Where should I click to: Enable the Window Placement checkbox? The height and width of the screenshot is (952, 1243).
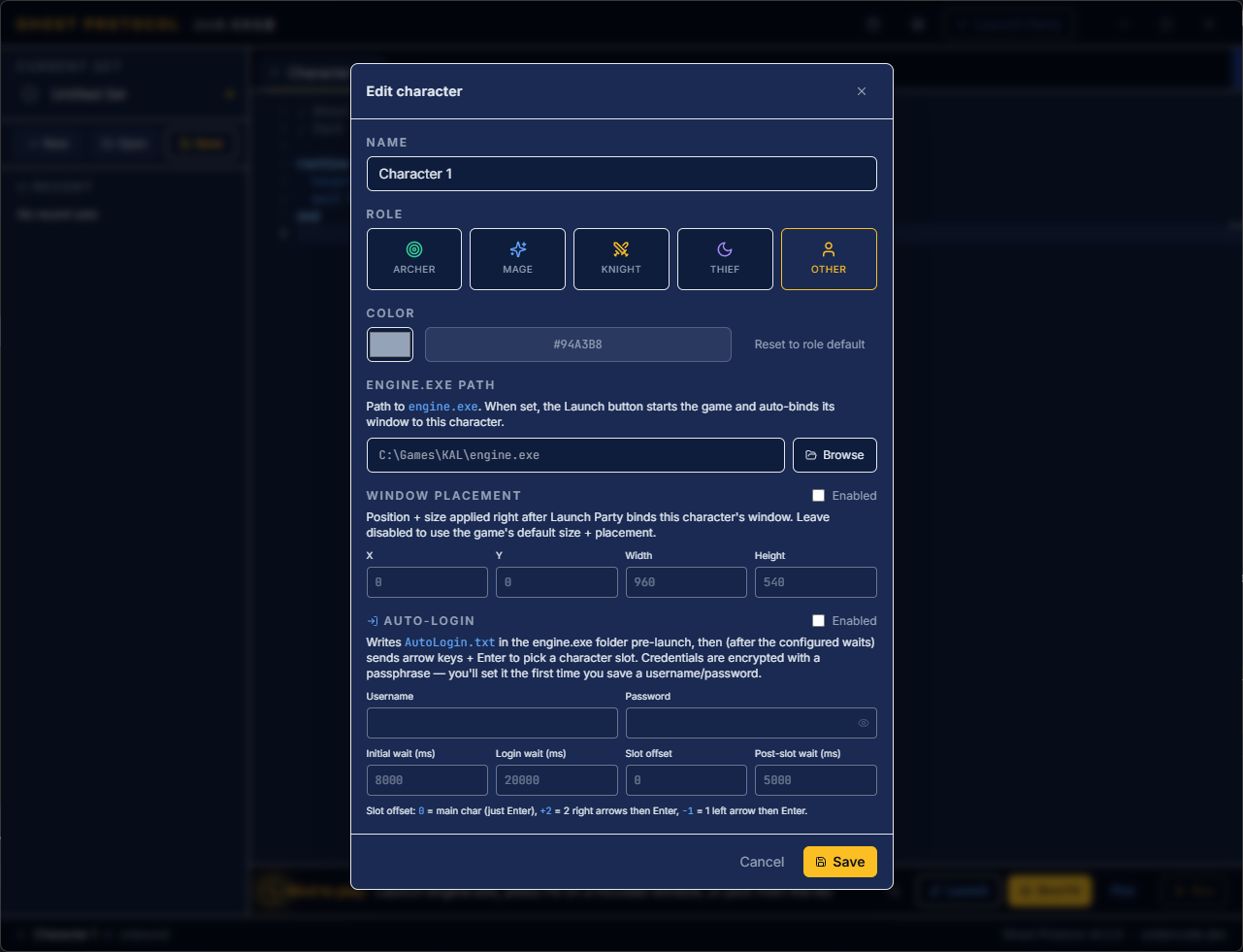pyautogui.click(x=819, y=495)
